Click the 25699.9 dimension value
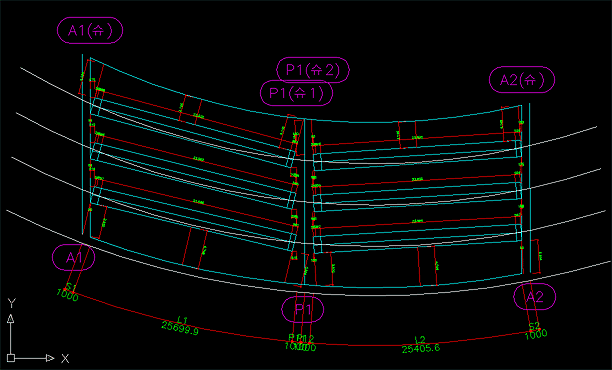612x370 pixels. (180, 329)
